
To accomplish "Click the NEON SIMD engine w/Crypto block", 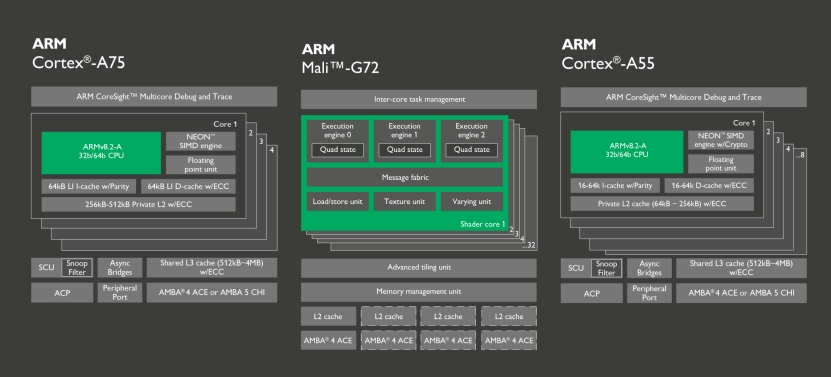I will point(721,141).
